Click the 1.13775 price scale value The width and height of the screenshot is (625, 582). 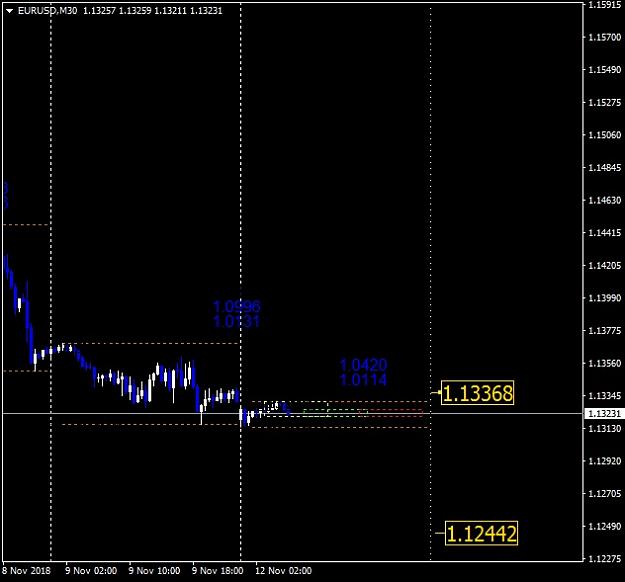(605, 330)
